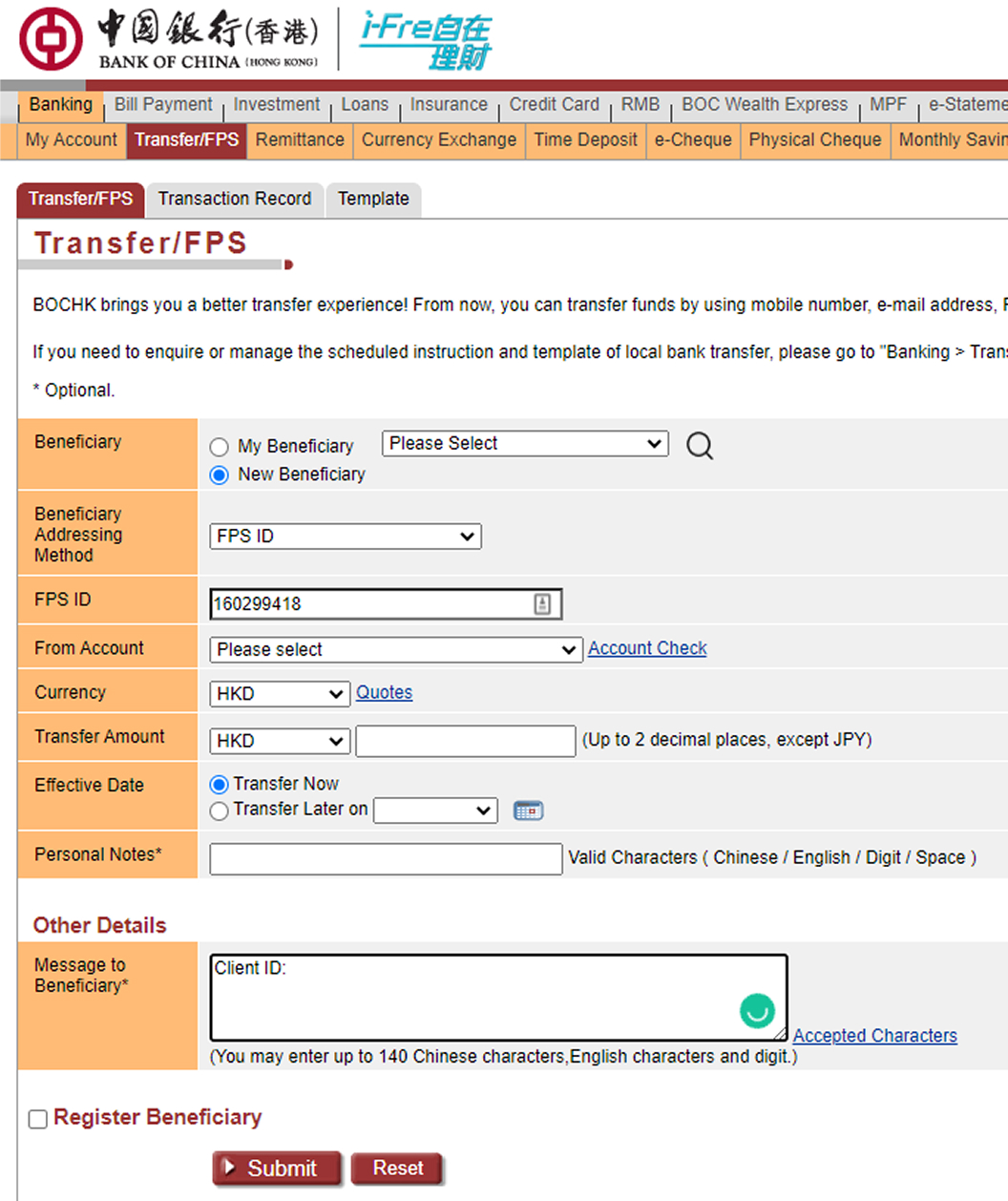Expand the Currency HKD dropdown

(x=280, y=694)
